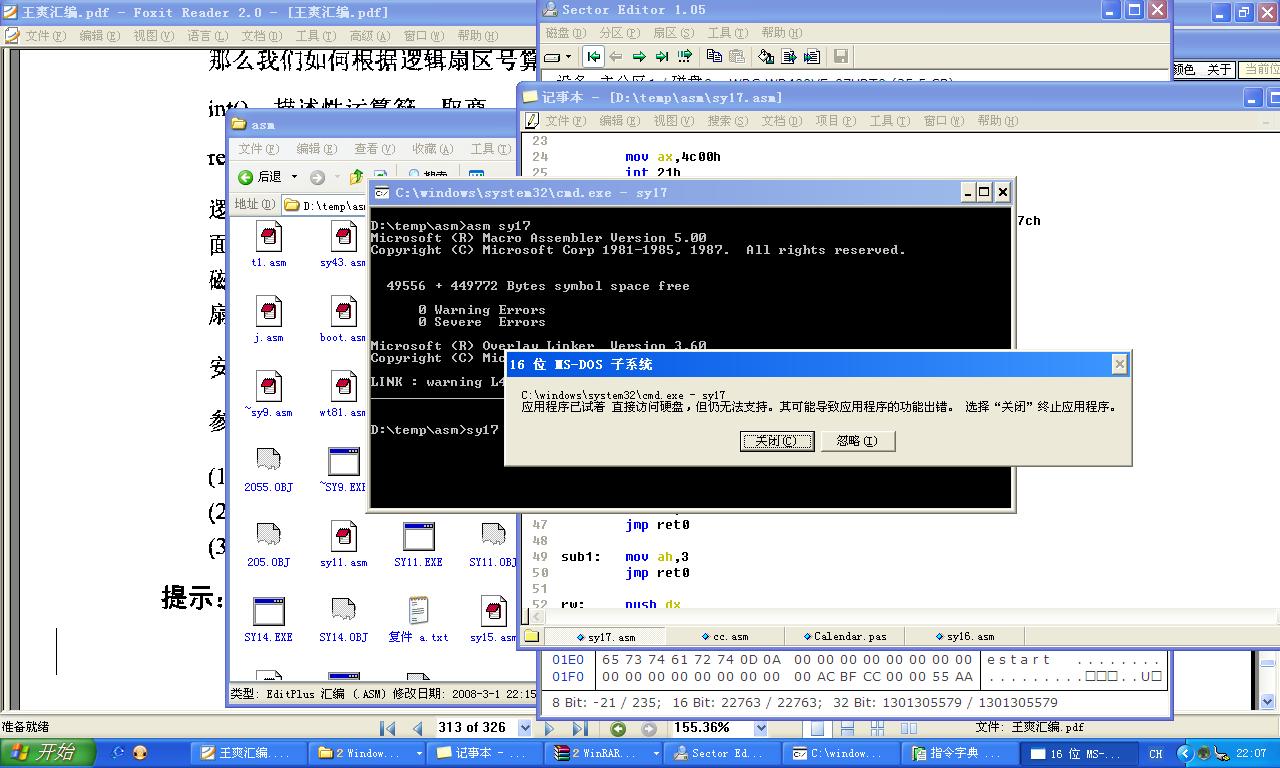The width and height of the screenshot is (1280, 768).
Task: Select the SY11.EXE file icon
Action: pos(418,536)
